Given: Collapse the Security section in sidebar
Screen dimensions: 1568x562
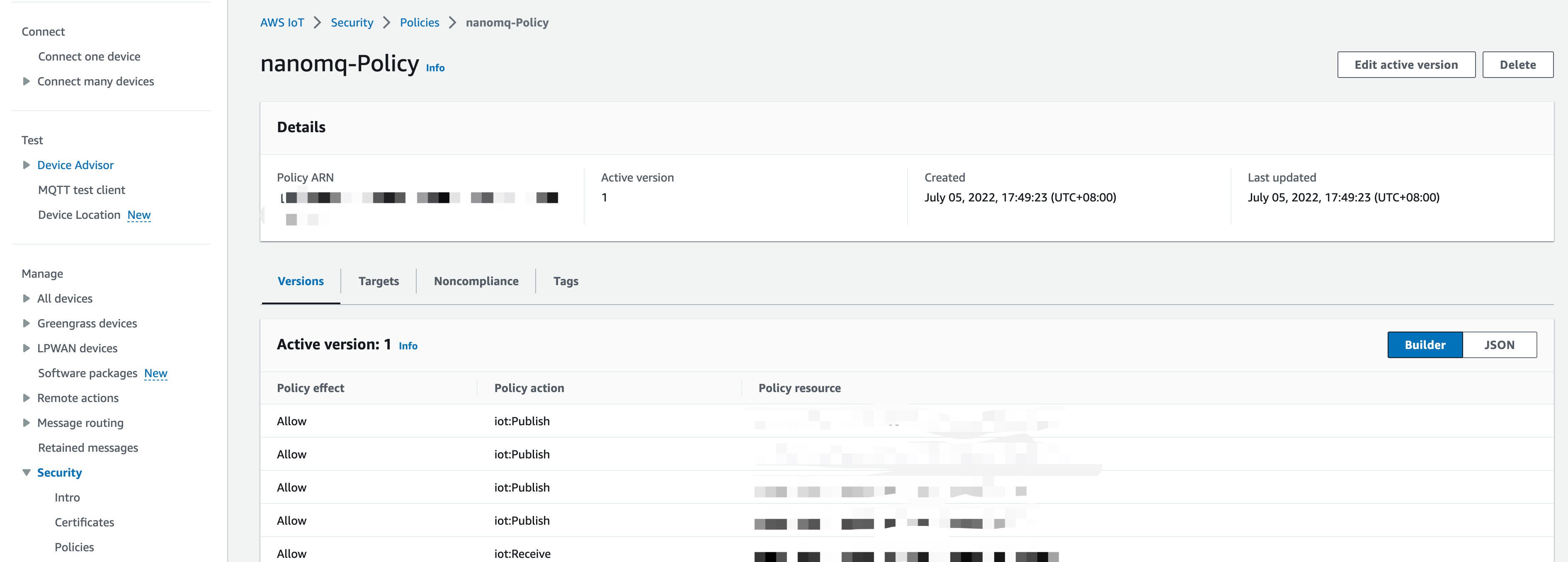Looking at the screenshot, I should click(26, 472).
